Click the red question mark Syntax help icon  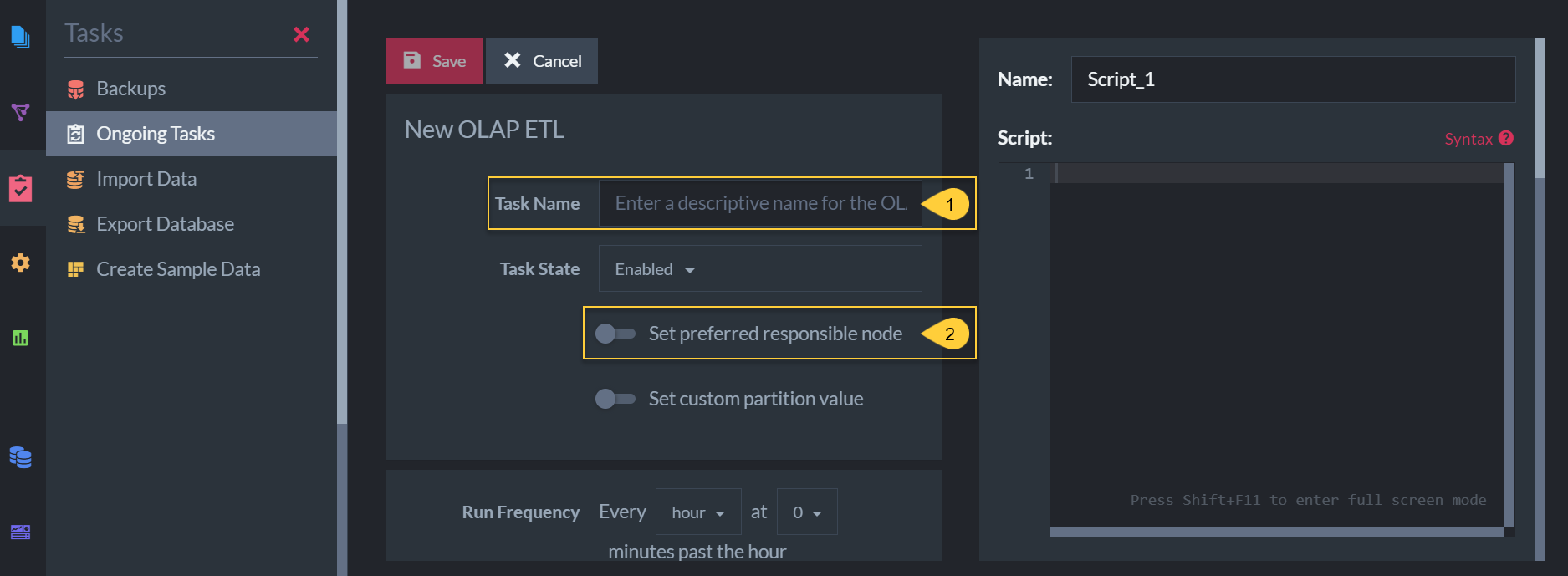coord(1506,139)
